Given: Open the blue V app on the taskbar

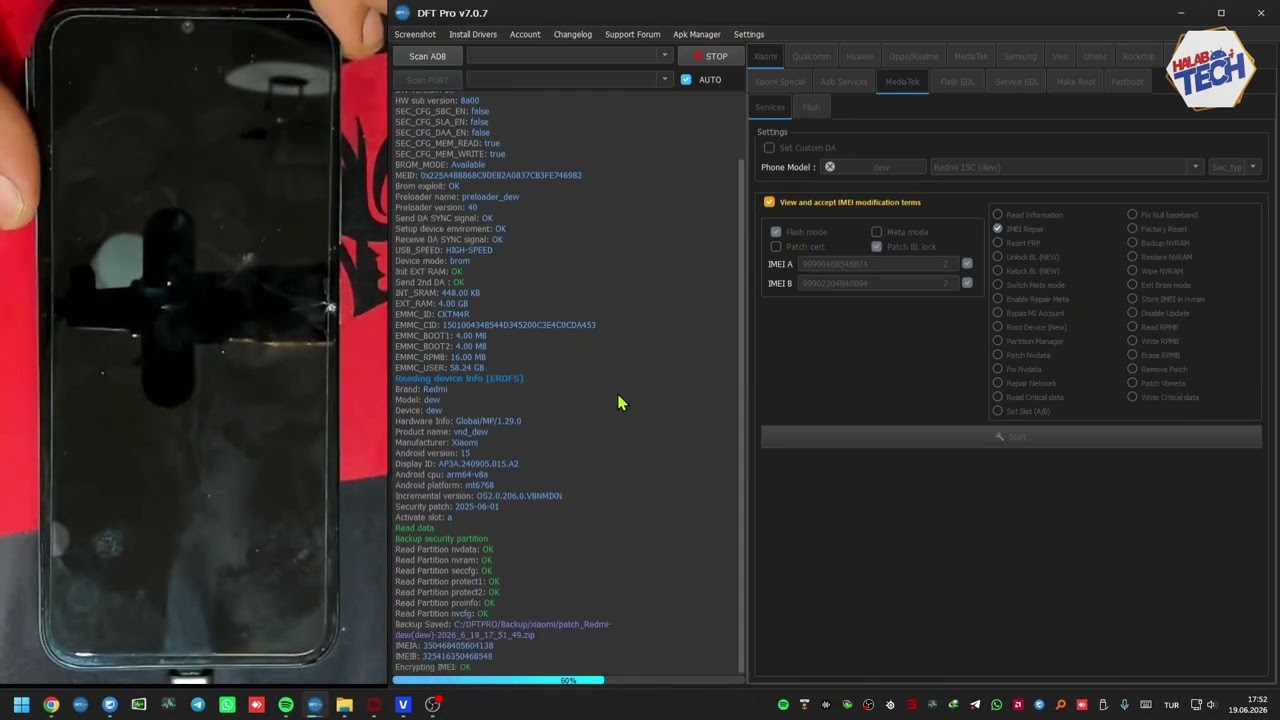Looking at the screenshot, I should tap(403, 705).
